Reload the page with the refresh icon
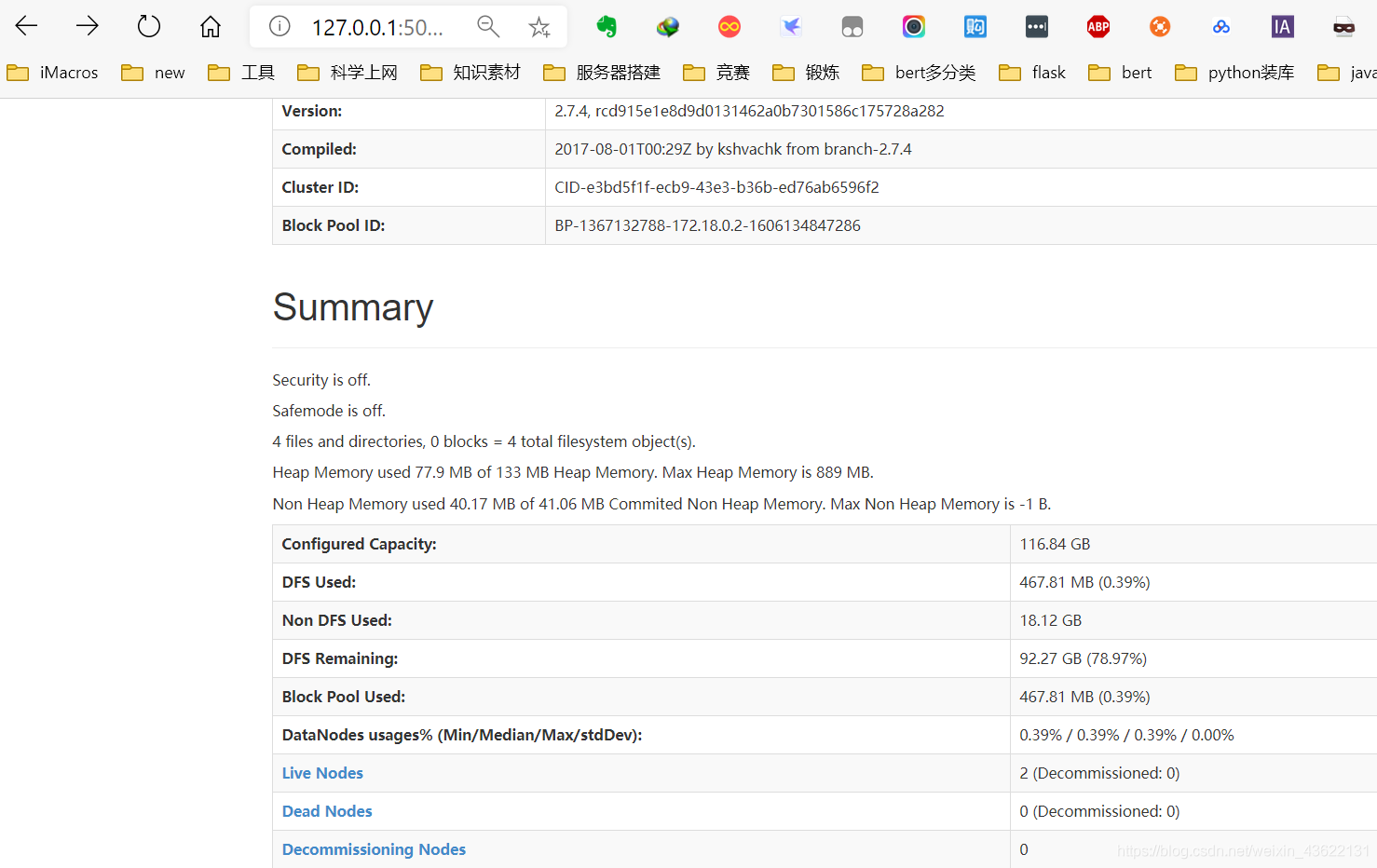 click(x=149, y=26)
